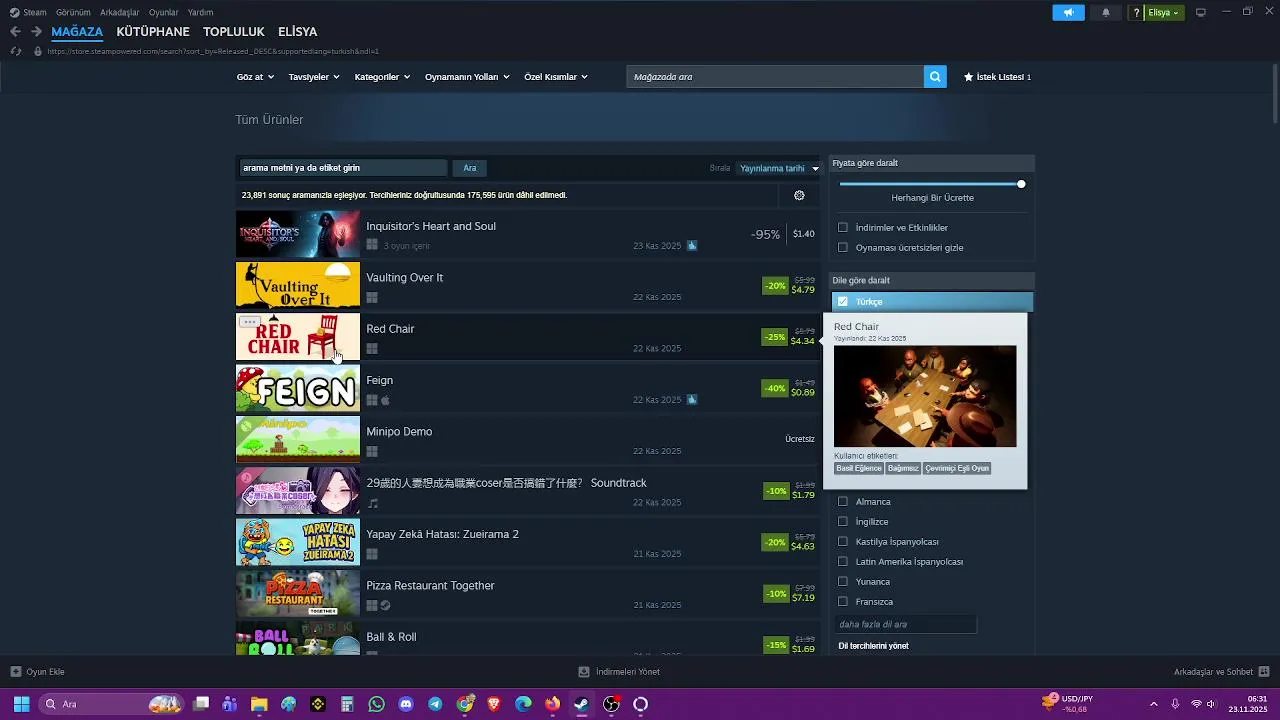Select the Yunanca language checkbox
Image resolution: width=1280 pixels, height=720 pixels.
tap(843, 581)
